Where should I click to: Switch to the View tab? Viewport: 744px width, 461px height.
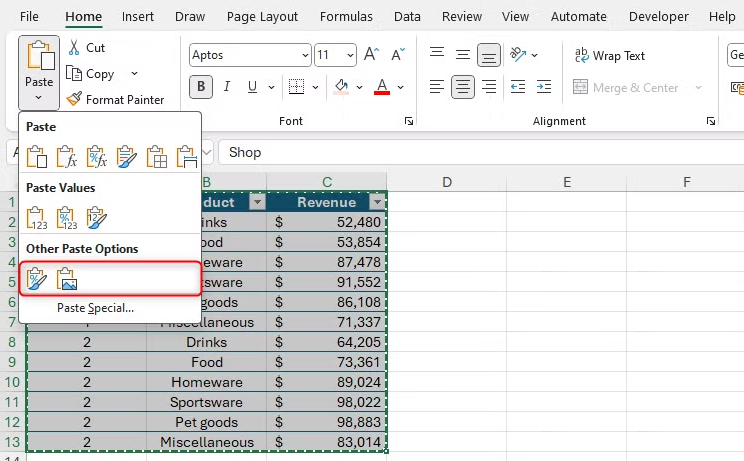coord(515,16)
